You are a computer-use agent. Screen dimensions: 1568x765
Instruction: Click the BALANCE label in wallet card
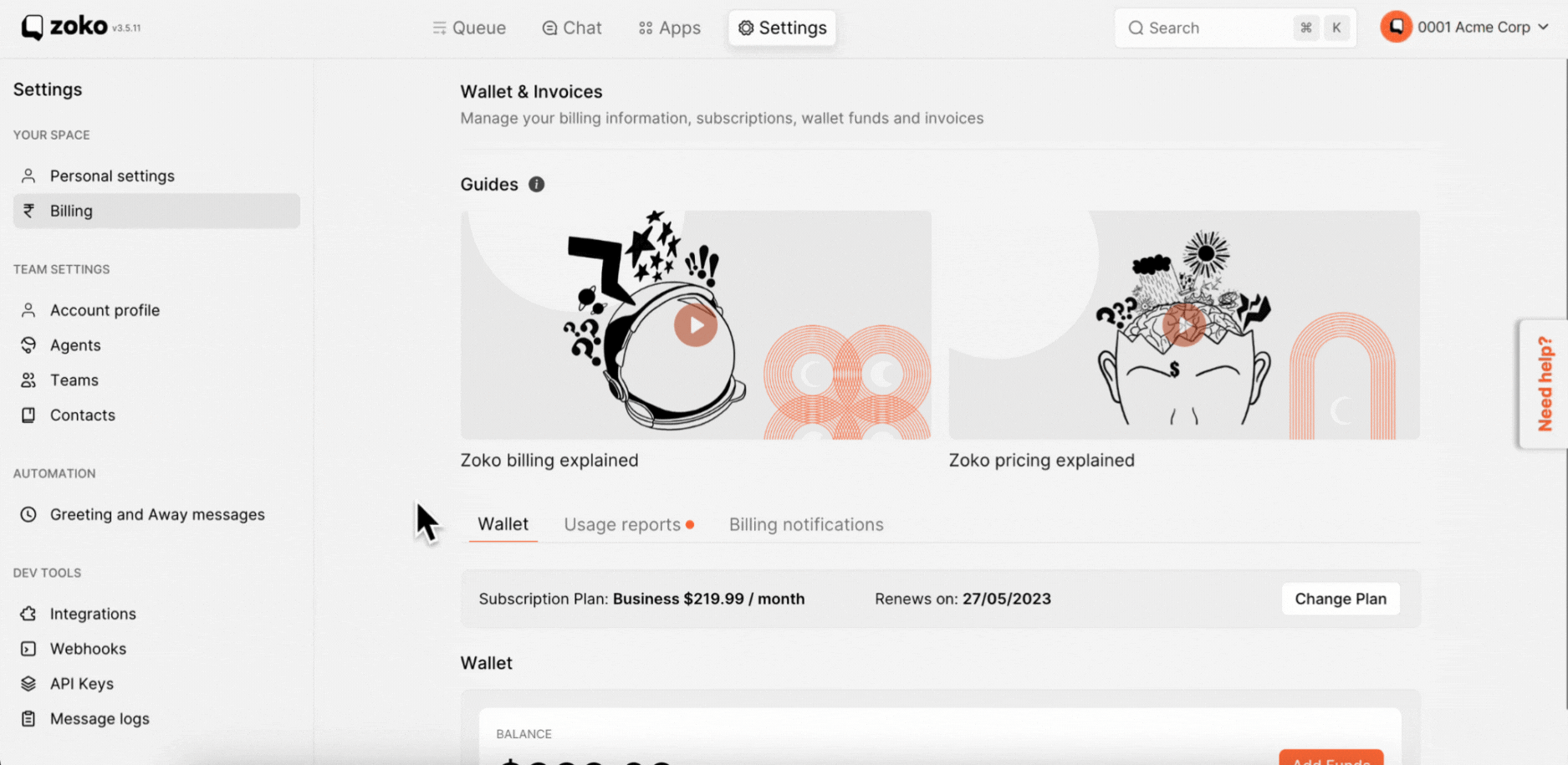pyautogui.click(x=524, y=734)
